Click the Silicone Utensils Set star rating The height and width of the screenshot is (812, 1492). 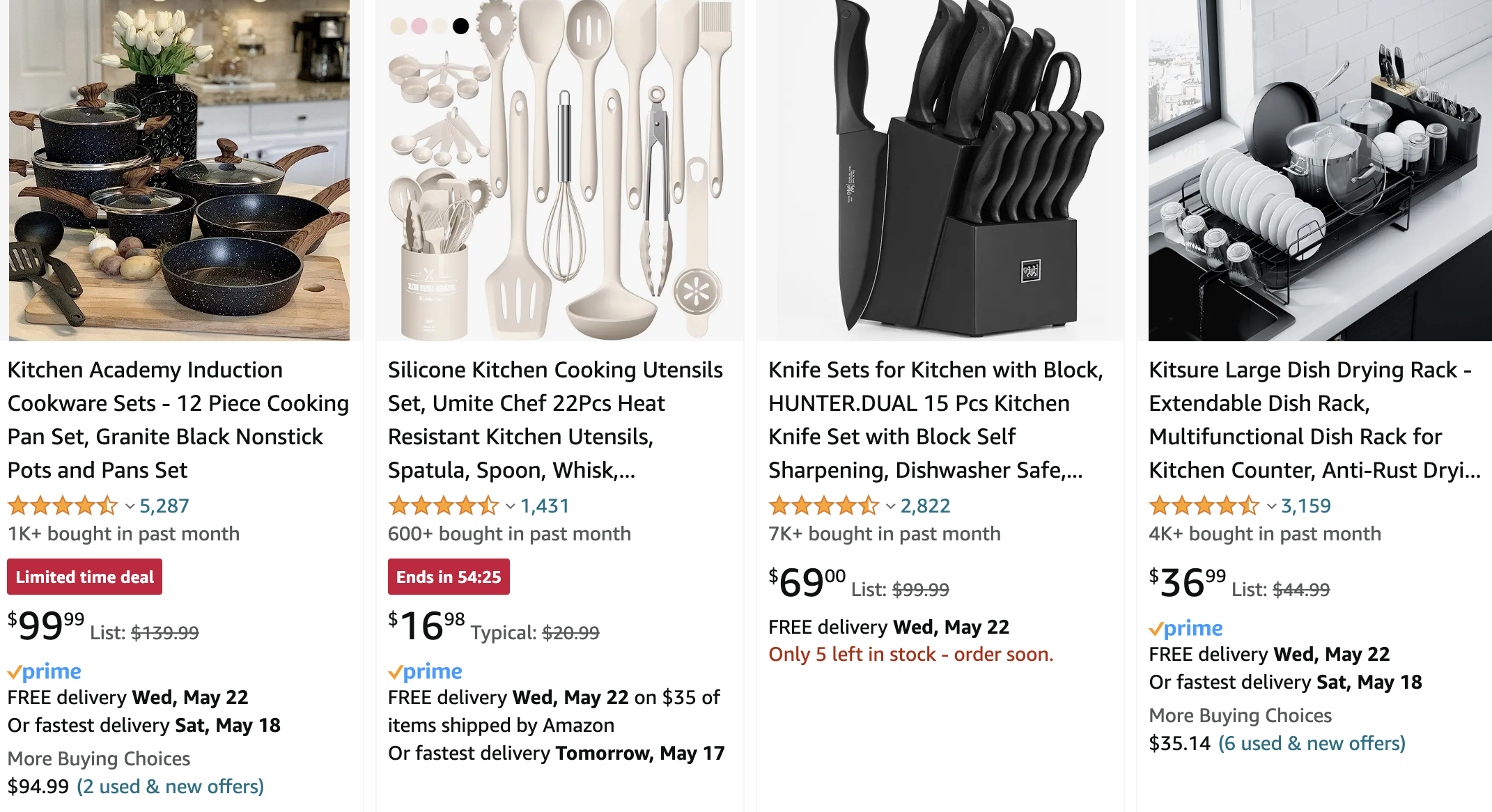[x=443, y=506]
